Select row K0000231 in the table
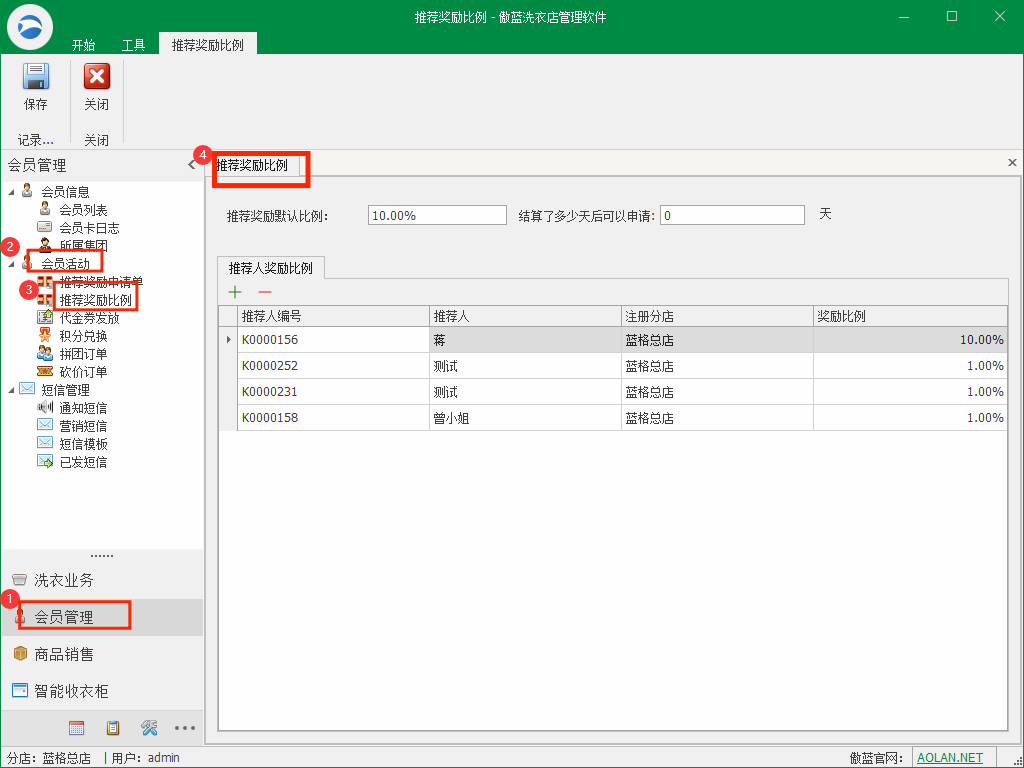1024x768 pixels. [x=613, y=392]
